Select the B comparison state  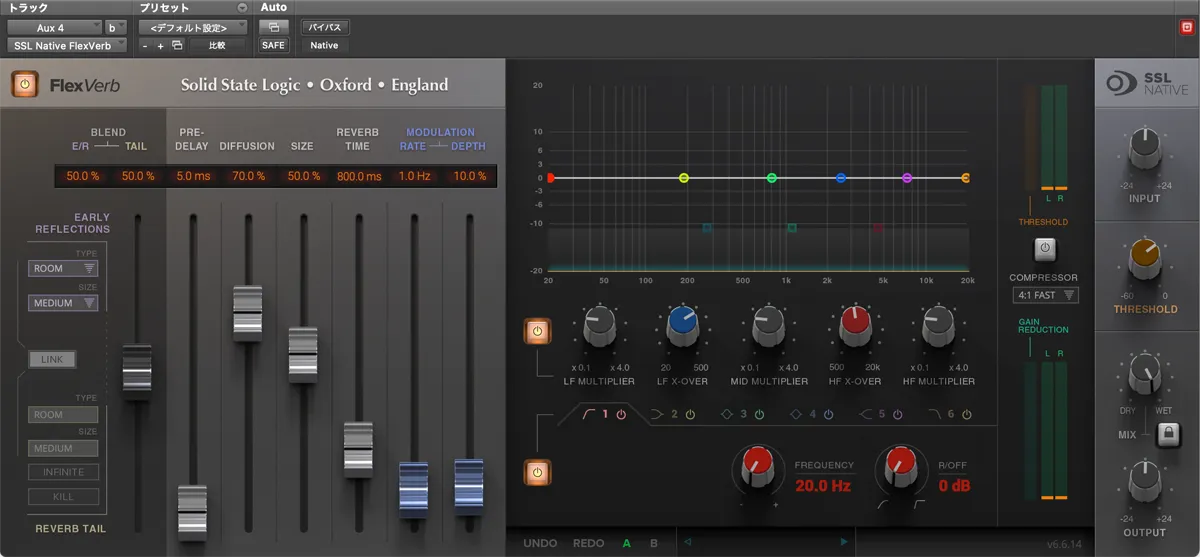tap(654, 543)
